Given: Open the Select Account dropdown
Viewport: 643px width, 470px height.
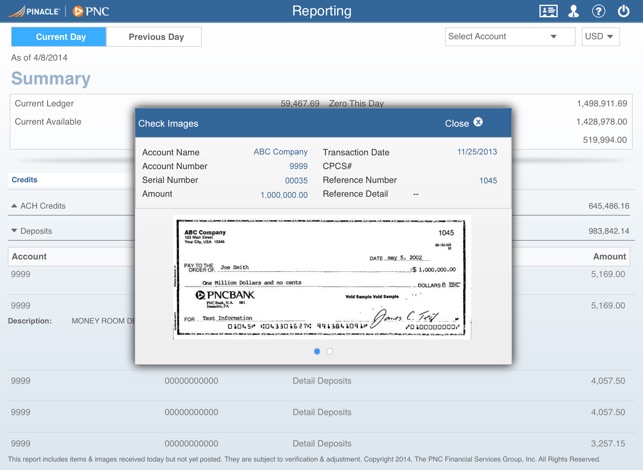Looking at the screenshot, I should pyautogui.click(x=510, y=37).
